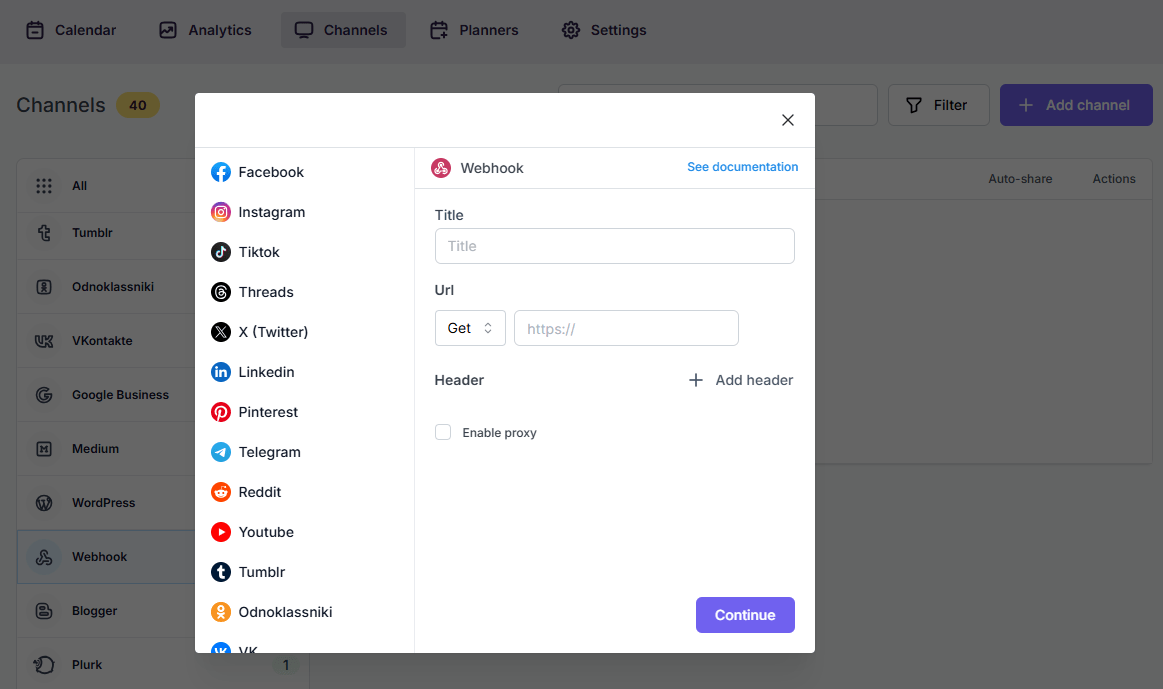The width and height of the screenshot is (1163, 689).
Task: Click the Continue button
Action: click(745, 615)
